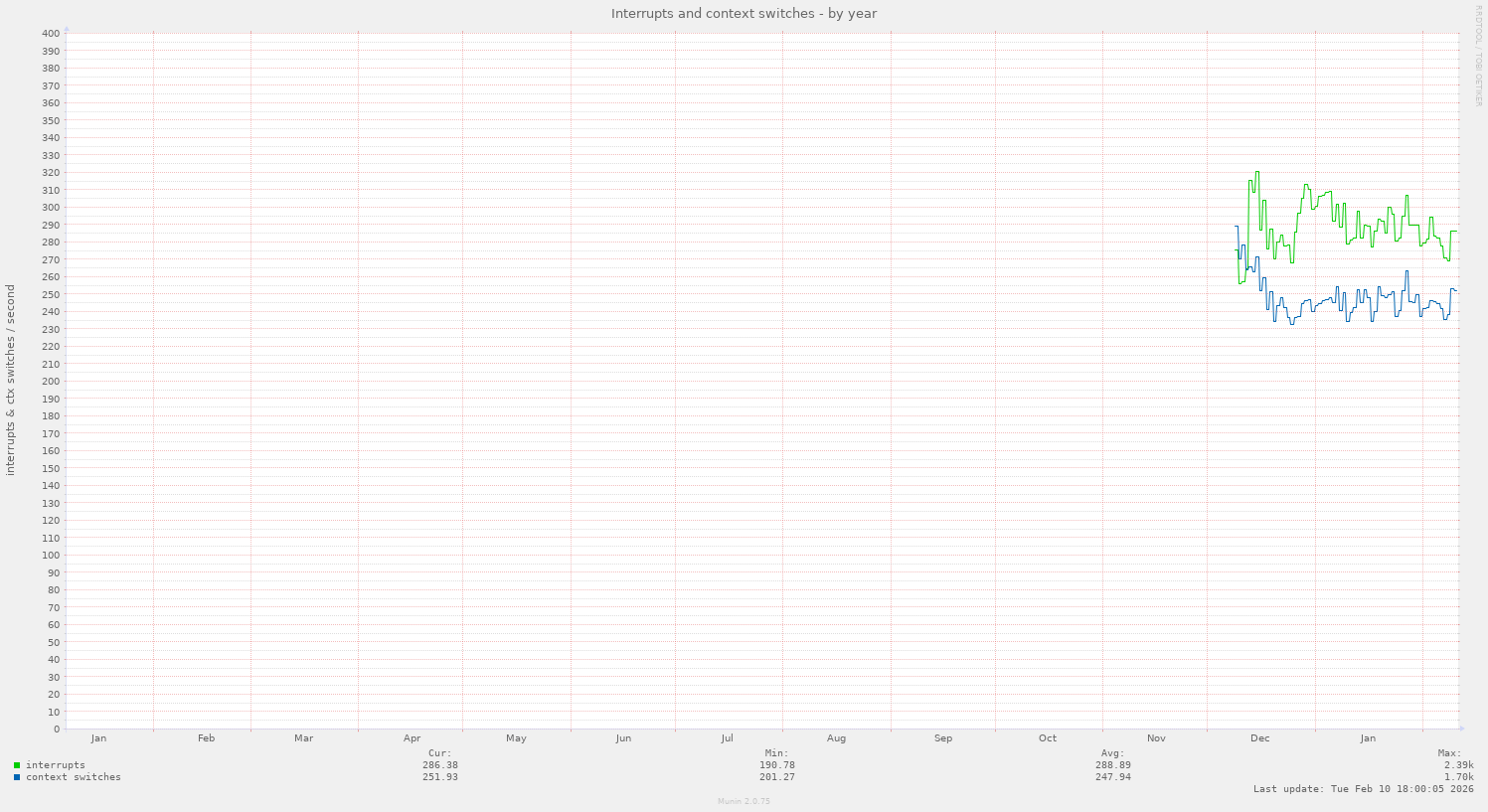Click the 400 tick on the y-axis
Screen dimensions: 1488x812
[51, 34]
